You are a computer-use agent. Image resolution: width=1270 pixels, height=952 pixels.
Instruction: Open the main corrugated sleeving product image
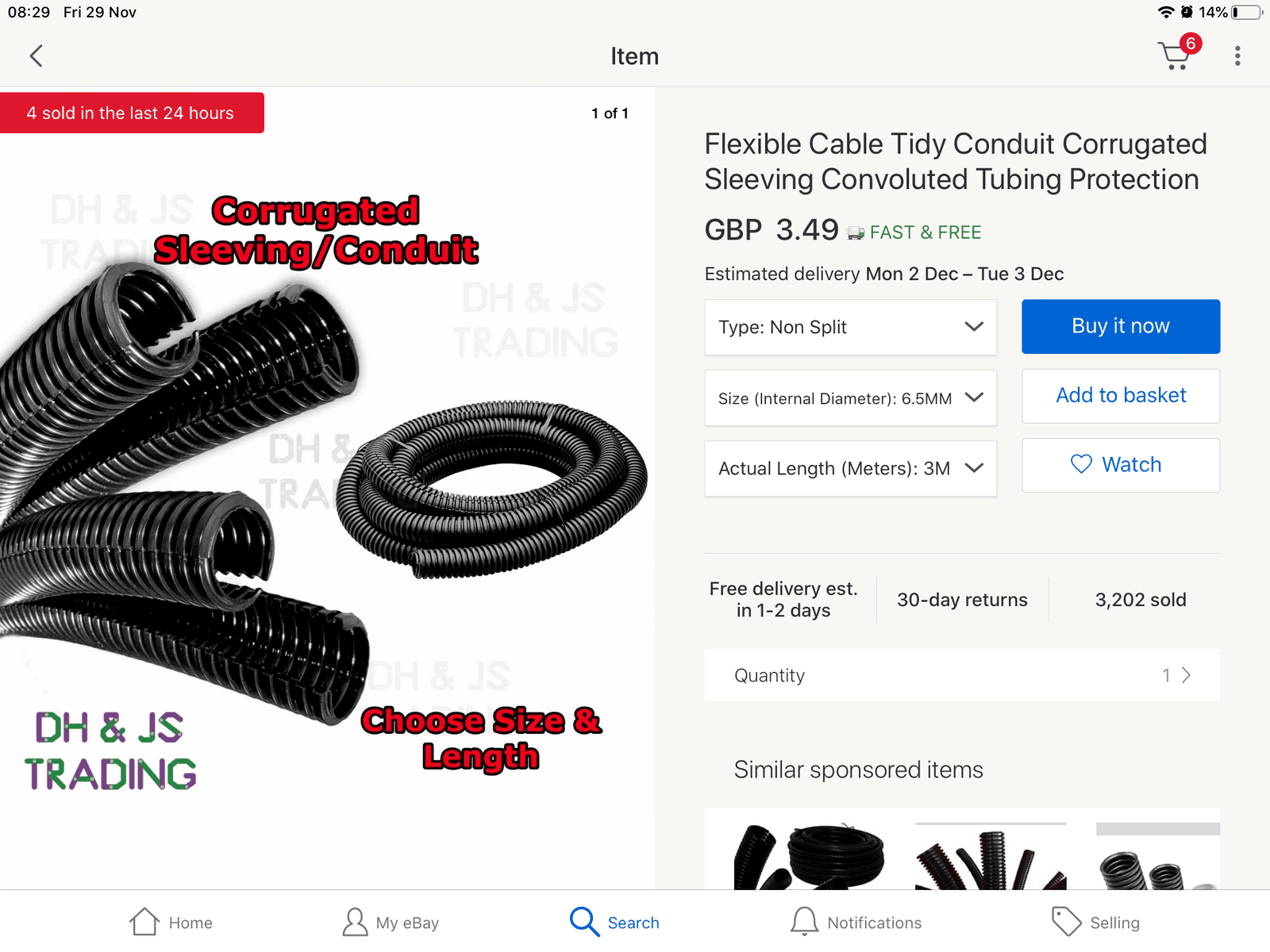click(x=327, y=488)
